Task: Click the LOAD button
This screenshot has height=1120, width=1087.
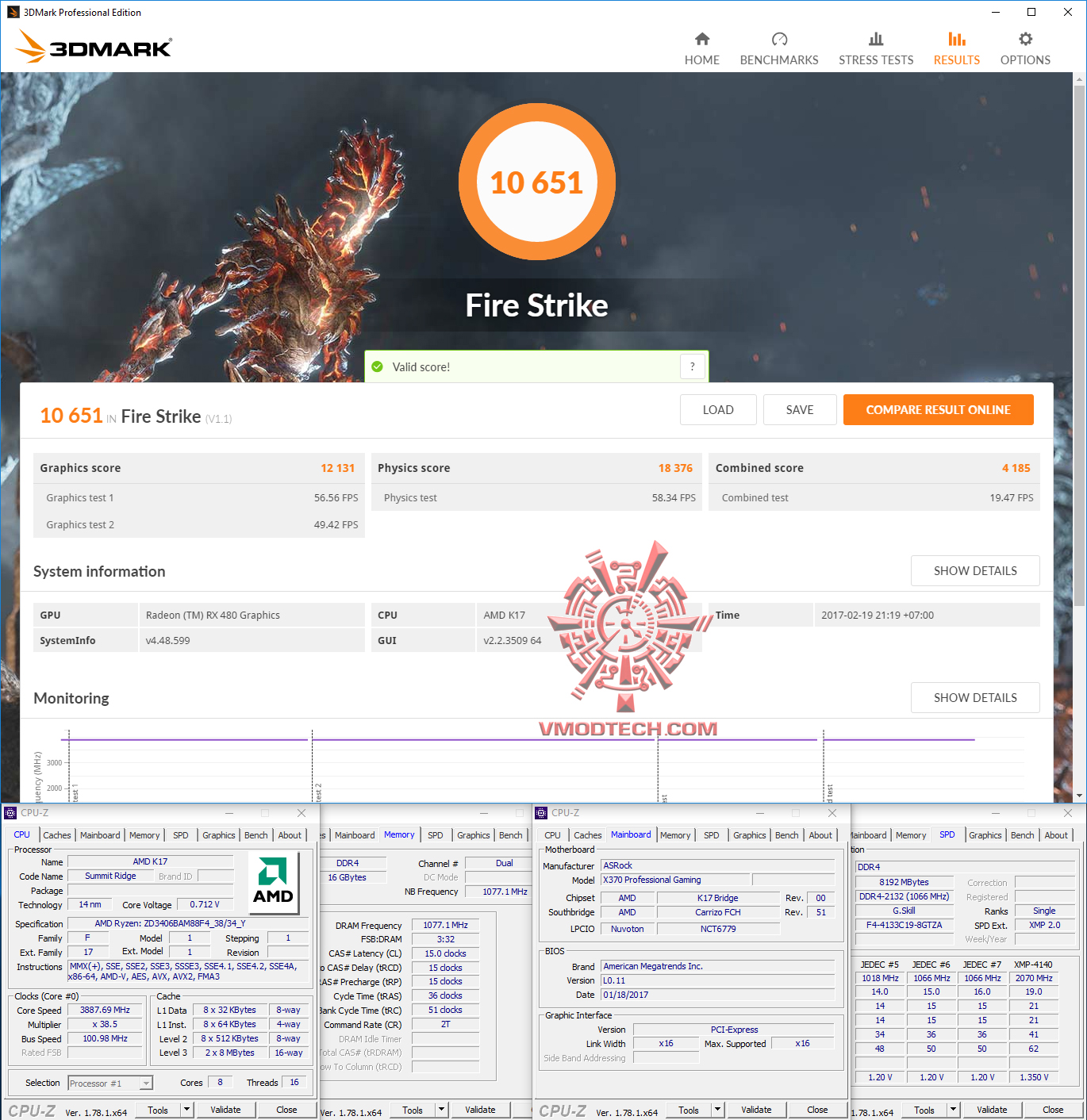Action: coord(718,409)
